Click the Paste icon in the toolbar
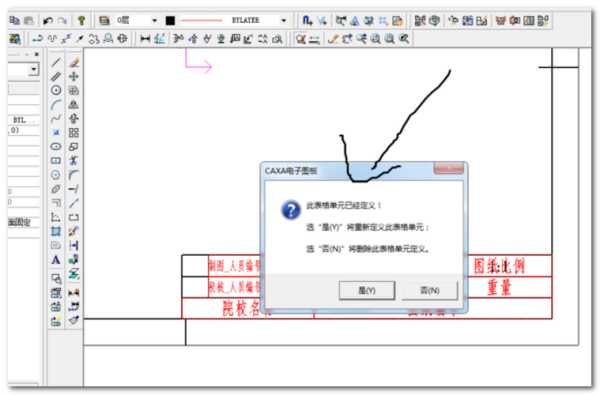Screen dimensions: 600x395 [x=29, y=20]
